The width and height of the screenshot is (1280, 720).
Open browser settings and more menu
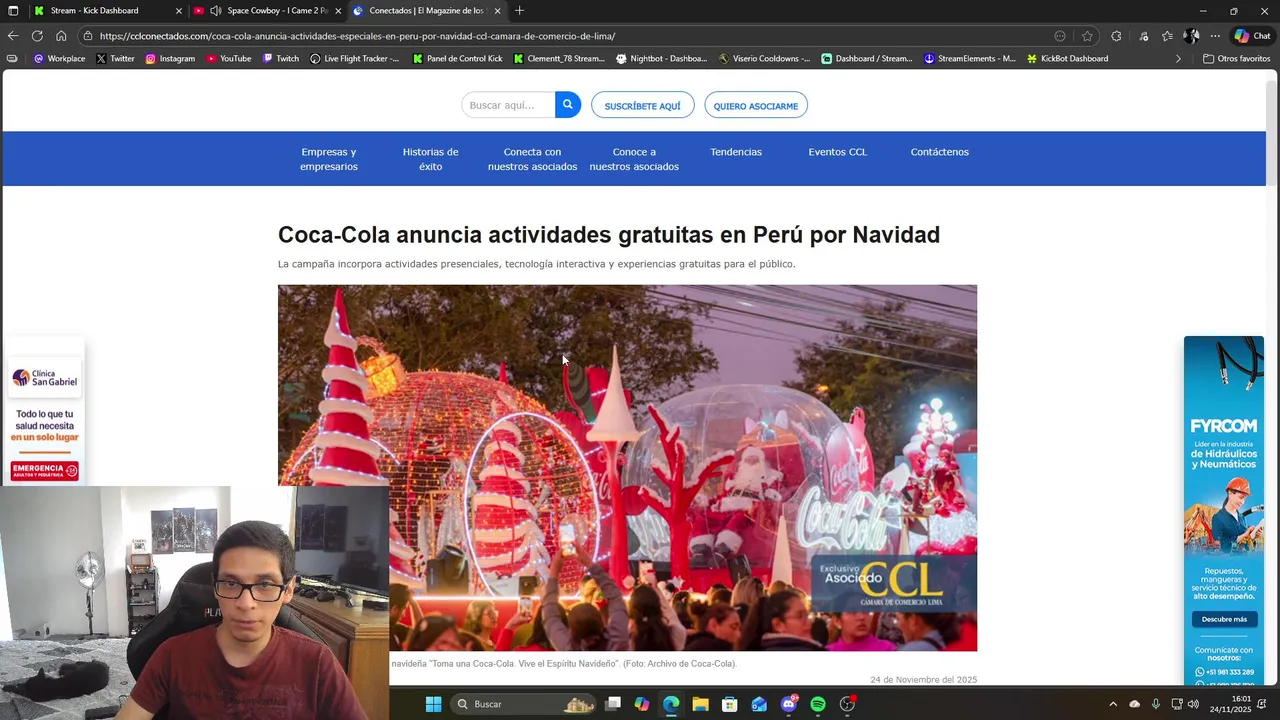point(1215,36)
